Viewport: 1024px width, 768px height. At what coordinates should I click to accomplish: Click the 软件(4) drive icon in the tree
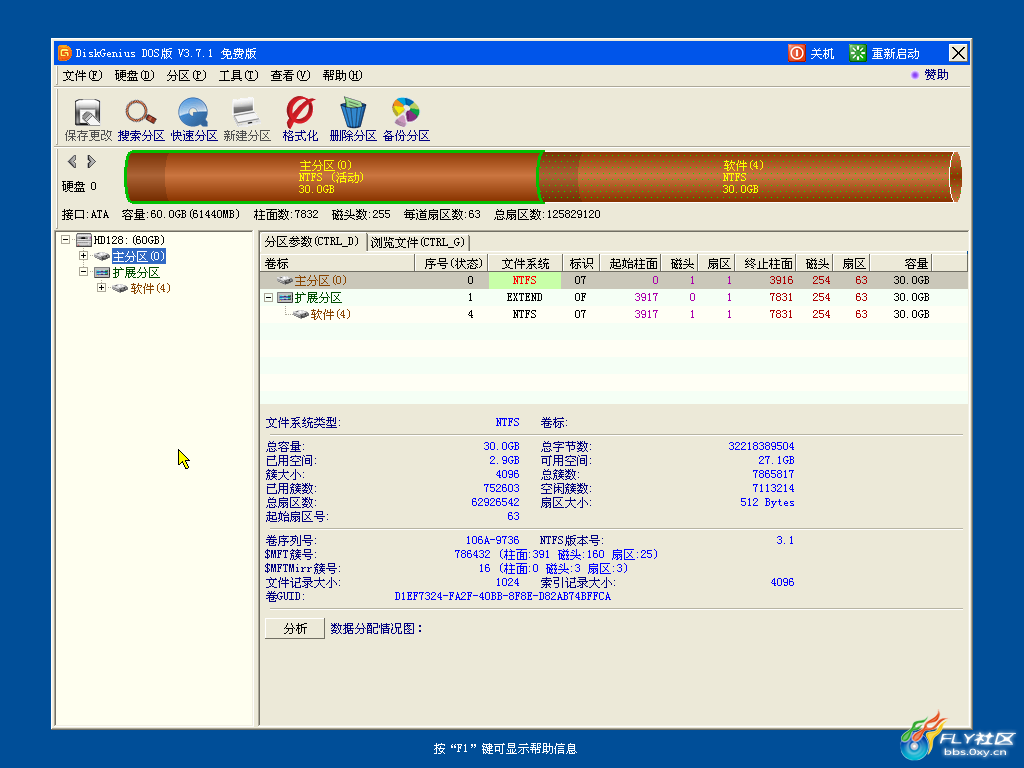(x=120, y=288)
